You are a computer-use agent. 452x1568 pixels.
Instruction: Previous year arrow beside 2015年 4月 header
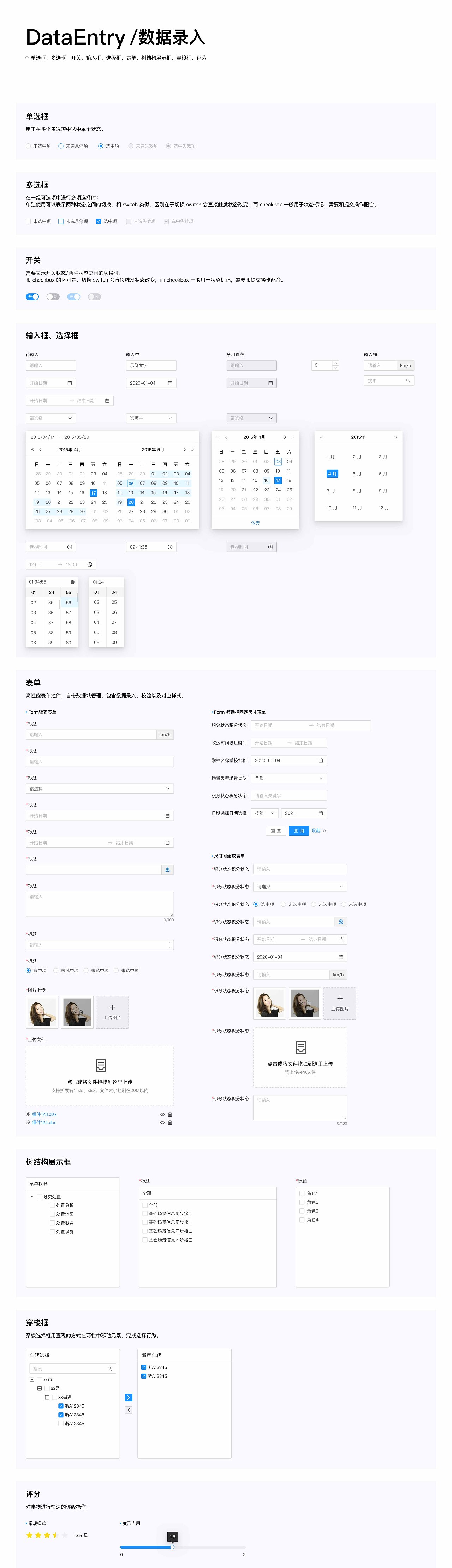click(x=32, y=450)
